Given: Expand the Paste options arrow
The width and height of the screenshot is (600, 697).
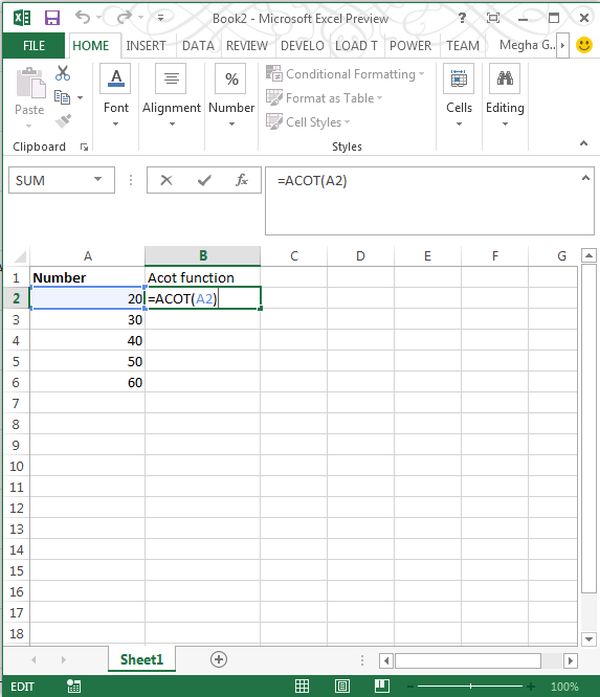Looking at the screenshot, I should coord(29,126).
